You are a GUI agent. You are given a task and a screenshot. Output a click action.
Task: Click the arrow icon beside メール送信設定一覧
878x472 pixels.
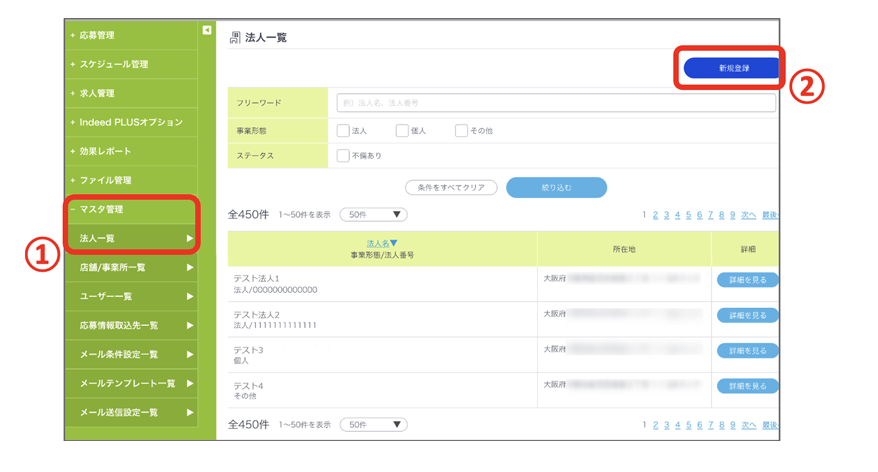[x=189, y=413]
